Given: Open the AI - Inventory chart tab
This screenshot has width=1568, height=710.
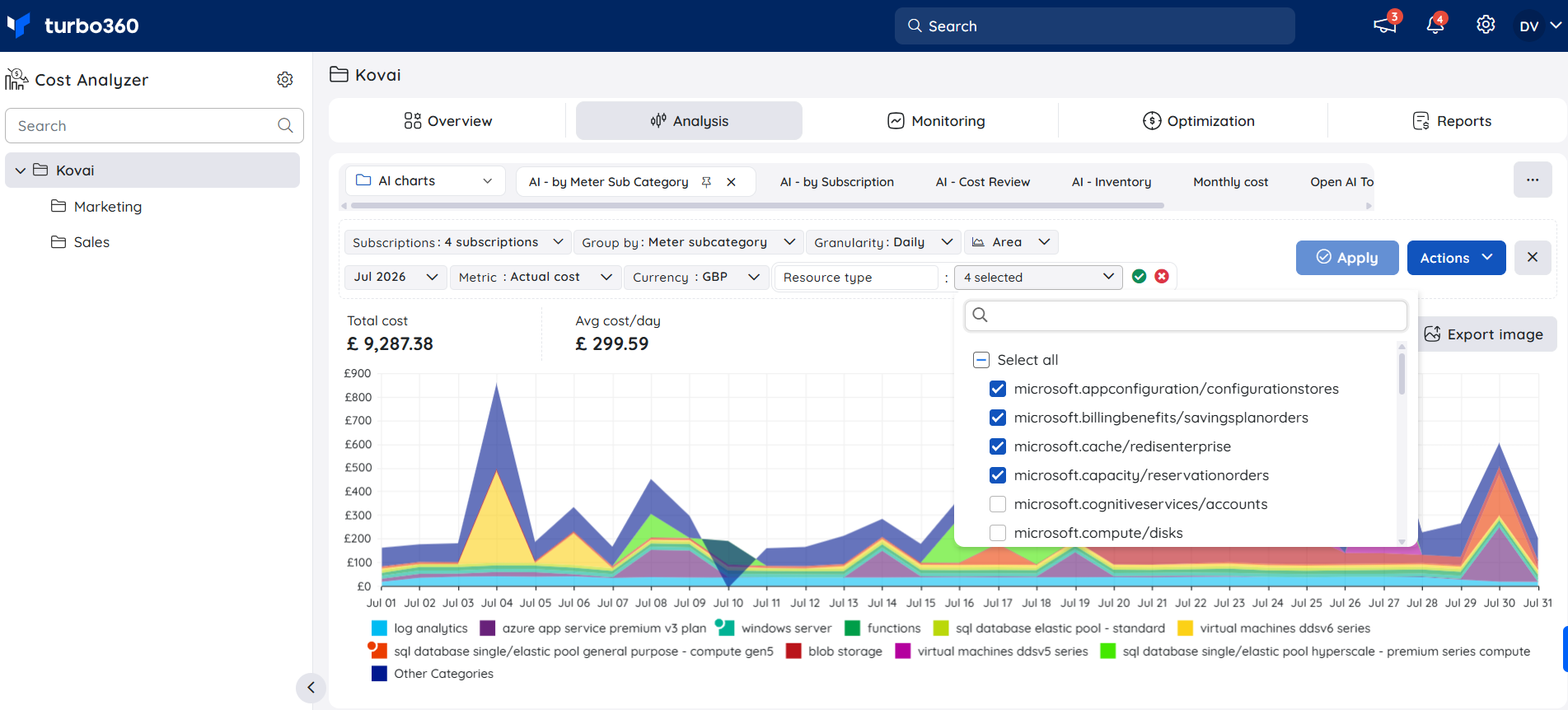Looking at the screenshot, I should 1112,182.
